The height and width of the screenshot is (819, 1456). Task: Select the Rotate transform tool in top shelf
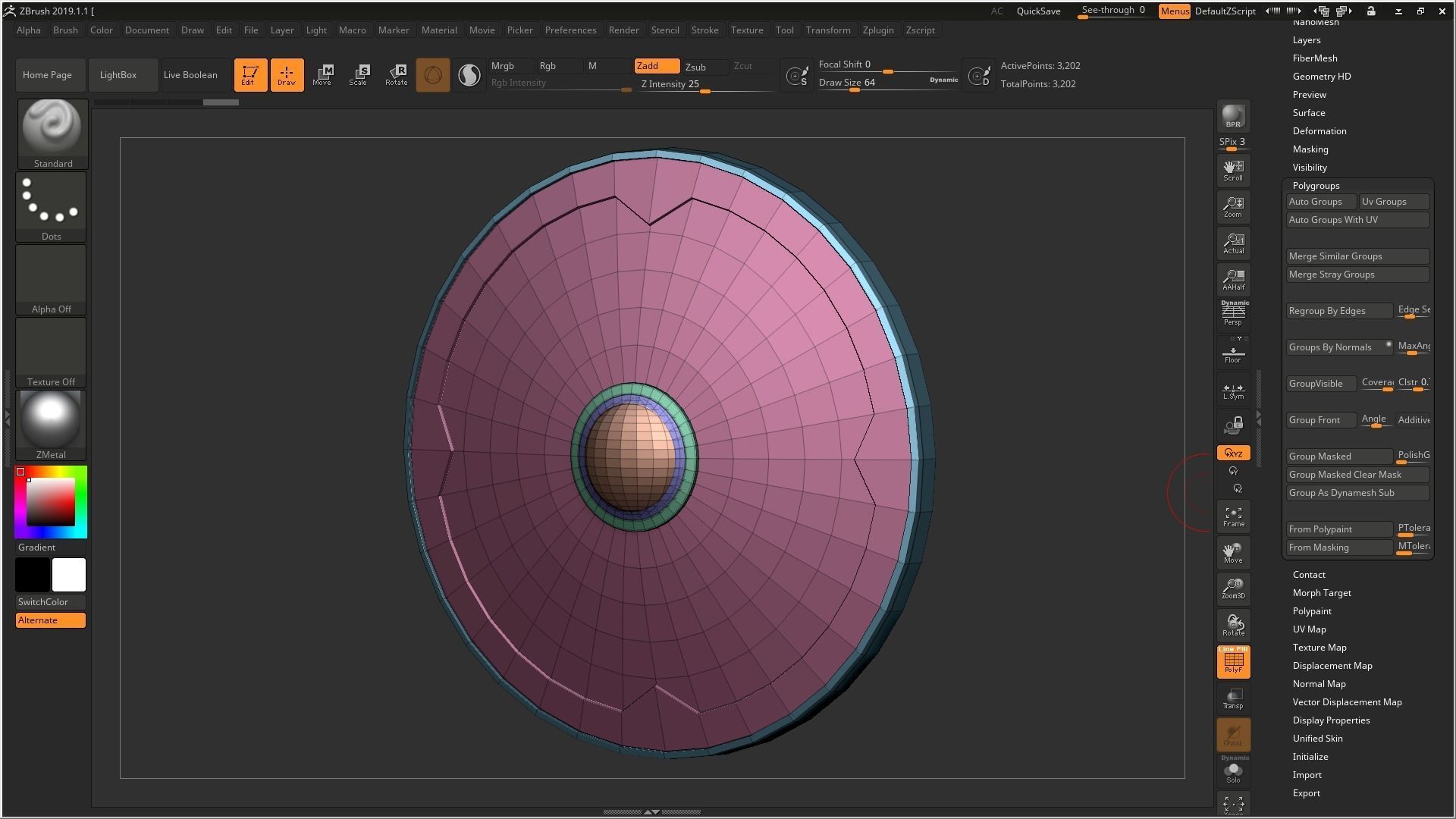396,74
